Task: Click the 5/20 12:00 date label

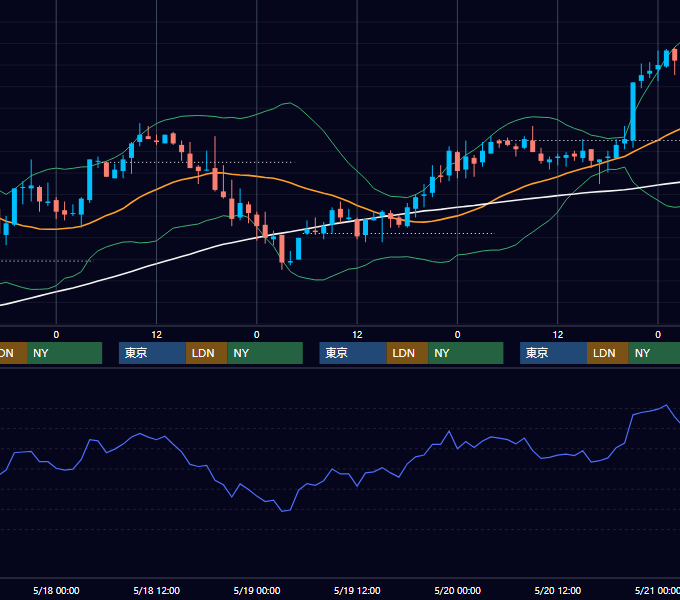Action: [558, 590]
